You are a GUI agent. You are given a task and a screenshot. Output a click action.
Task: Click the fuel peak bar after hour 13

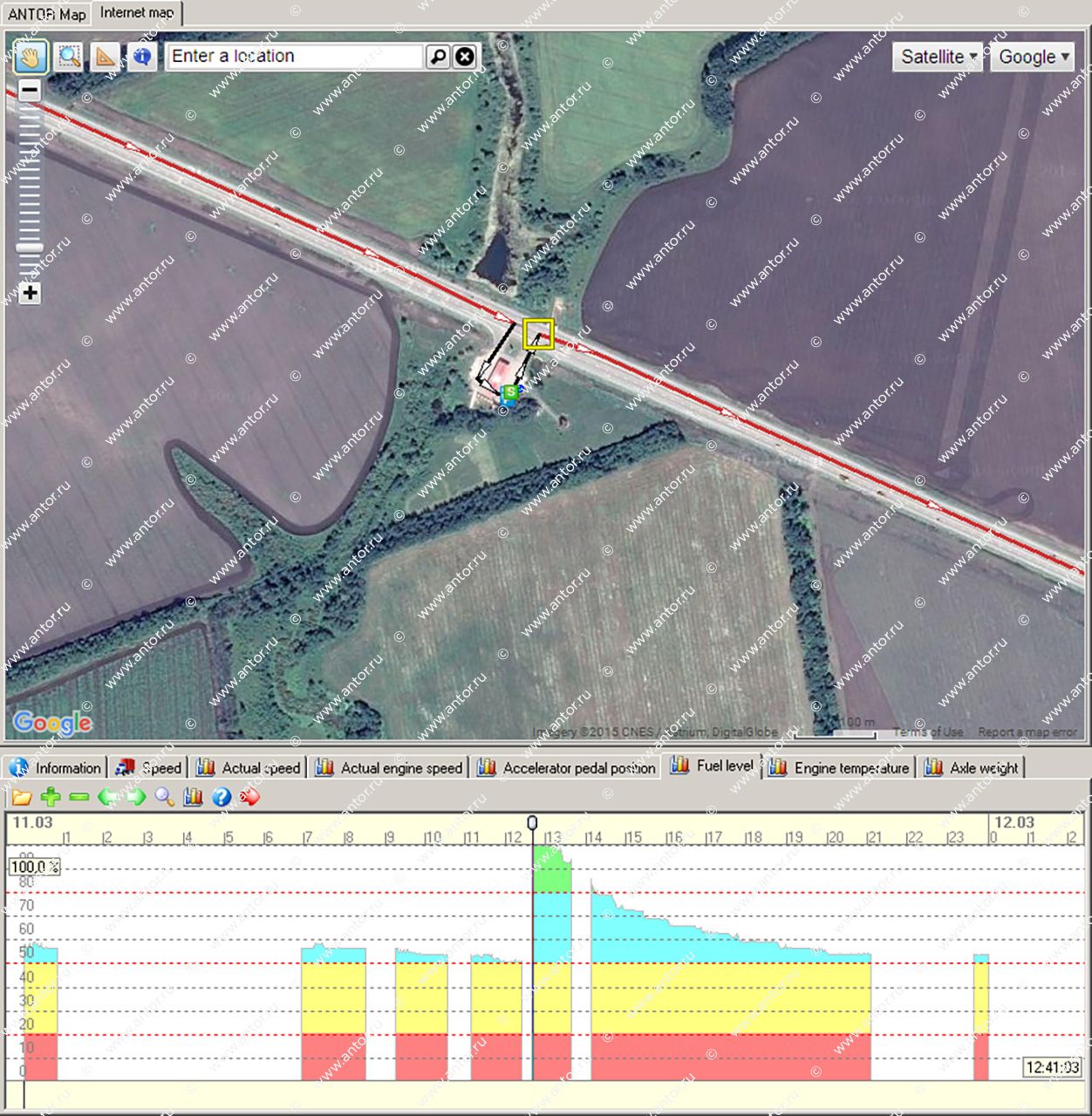point(552,963)
